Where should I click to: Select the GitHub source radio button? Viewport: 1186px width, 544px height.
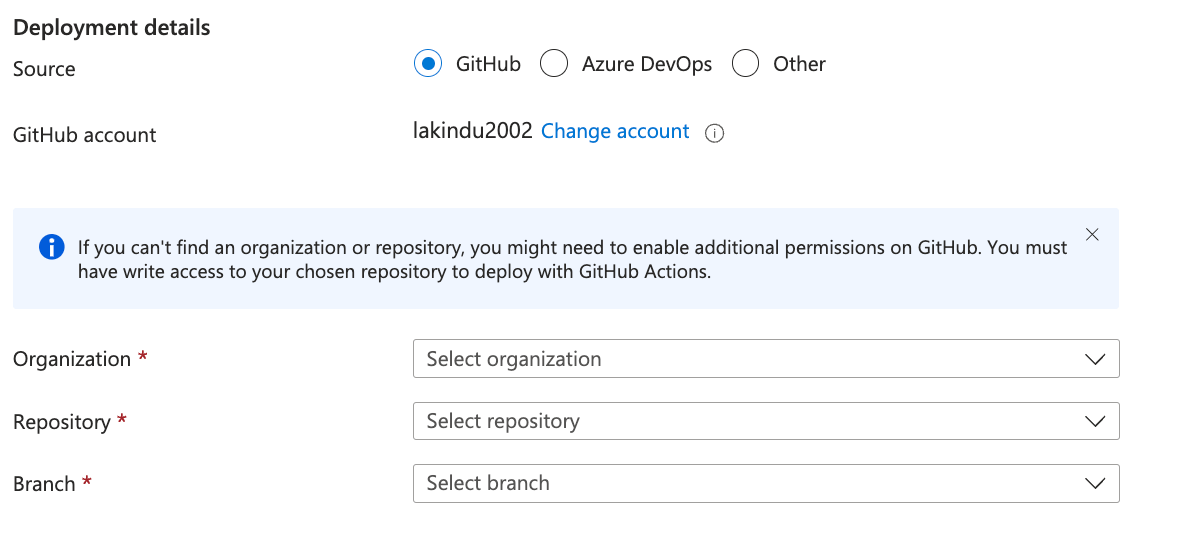pyautogui.click(x=427, y=64)
